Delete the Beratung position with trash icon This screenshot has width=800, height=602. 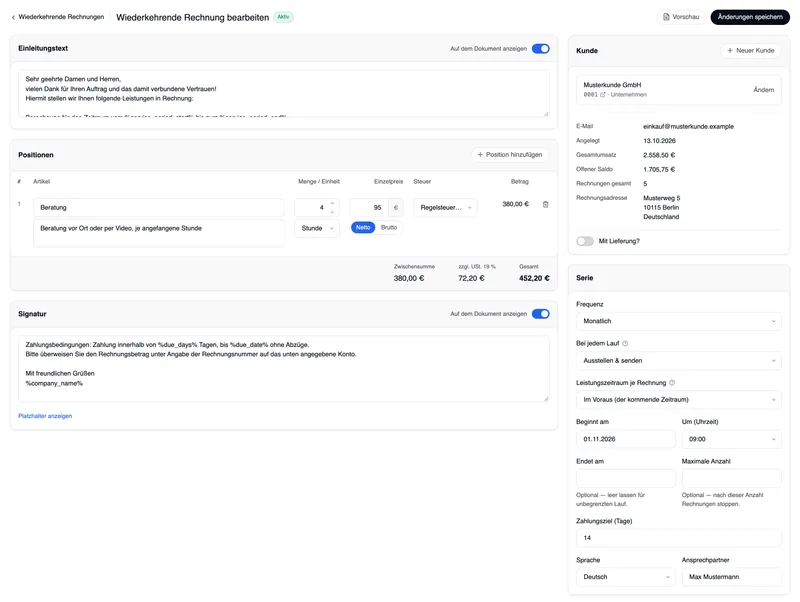[545, 204]
